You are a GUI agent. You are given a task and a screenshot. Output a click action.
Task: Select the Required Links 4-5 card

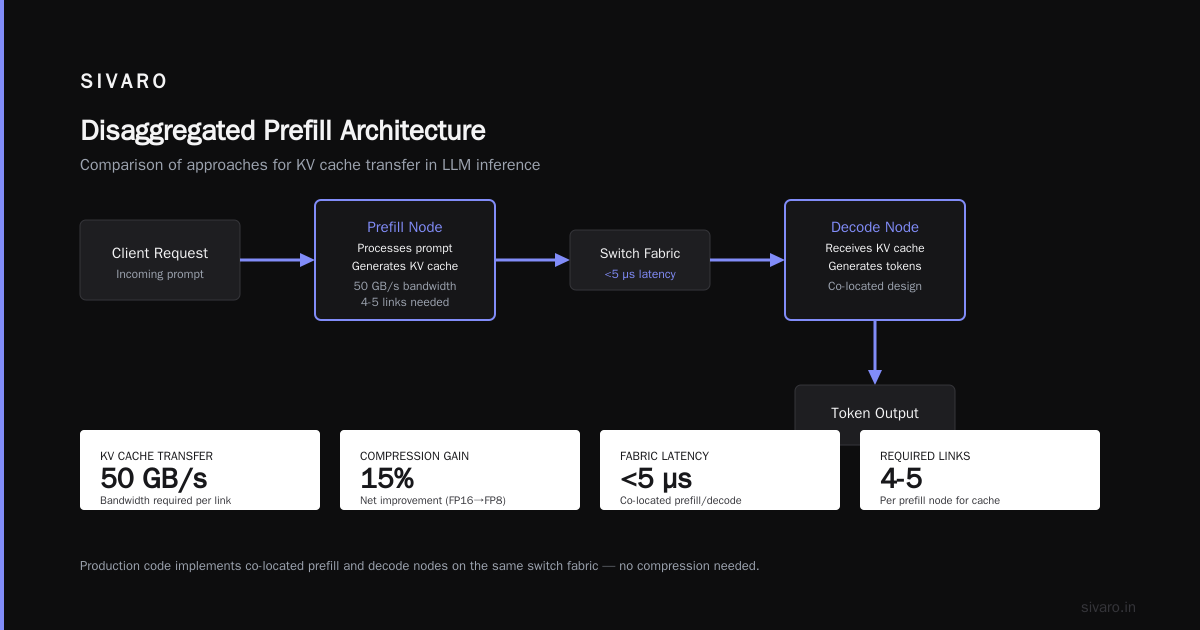point(980,470)
